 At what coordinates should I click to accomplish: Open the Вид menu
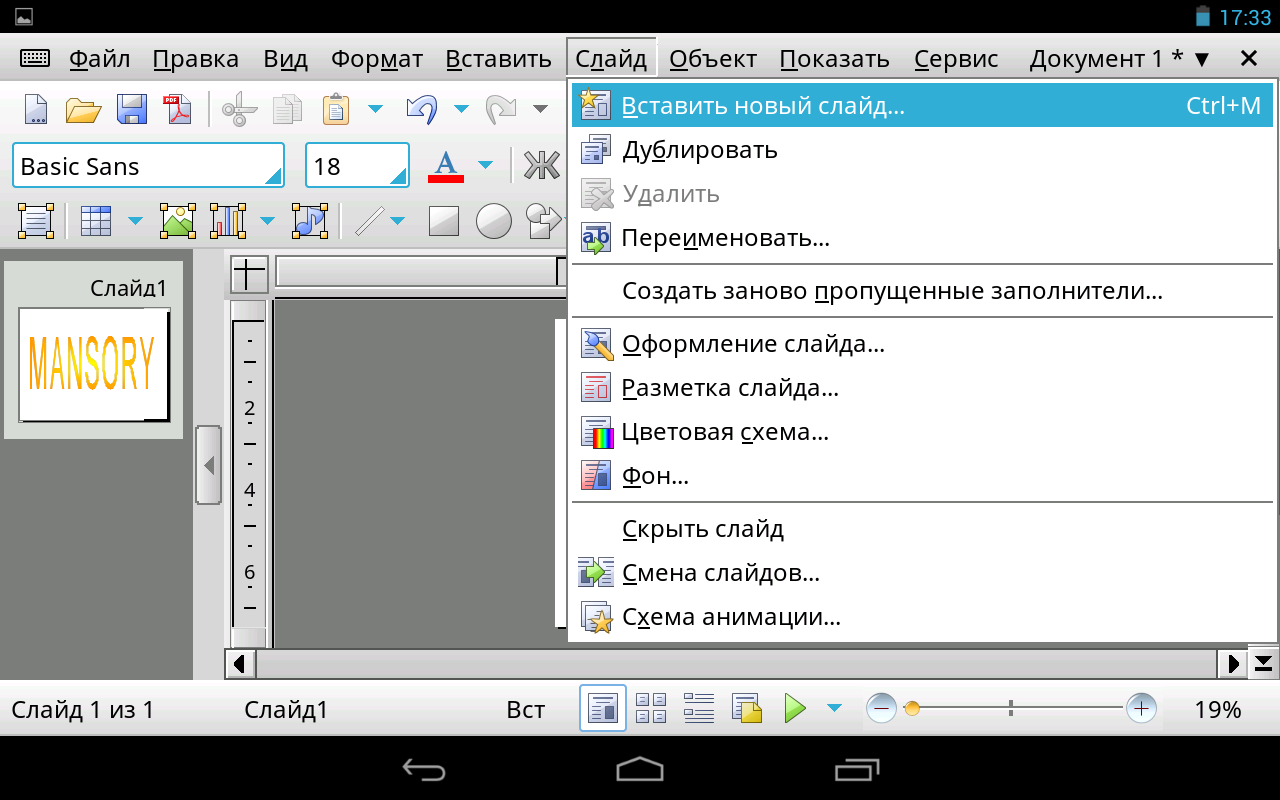285,59
